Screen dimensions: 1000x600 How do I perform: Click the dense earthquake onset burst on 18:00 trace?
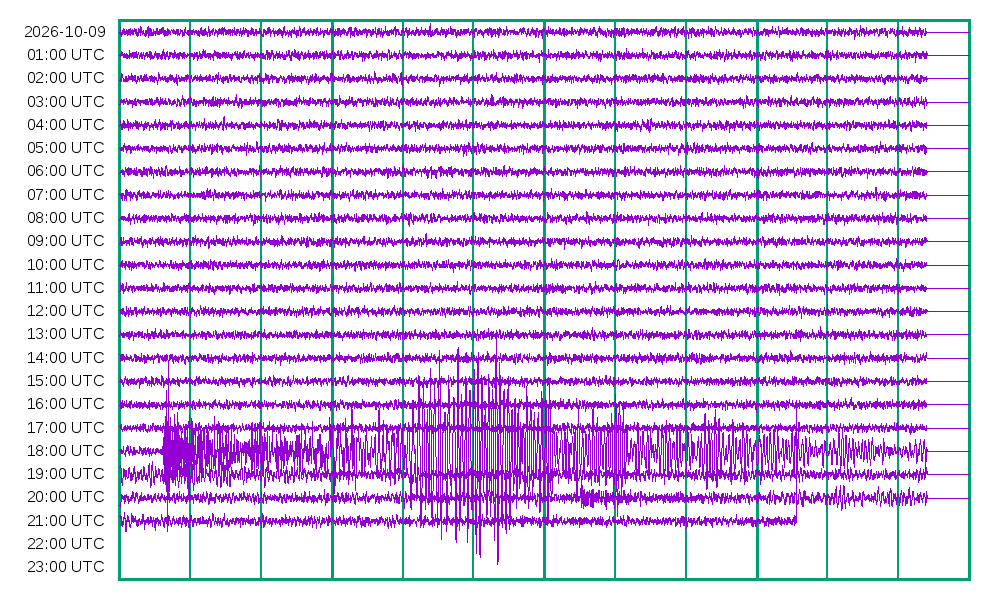click(x=178, y=453)
